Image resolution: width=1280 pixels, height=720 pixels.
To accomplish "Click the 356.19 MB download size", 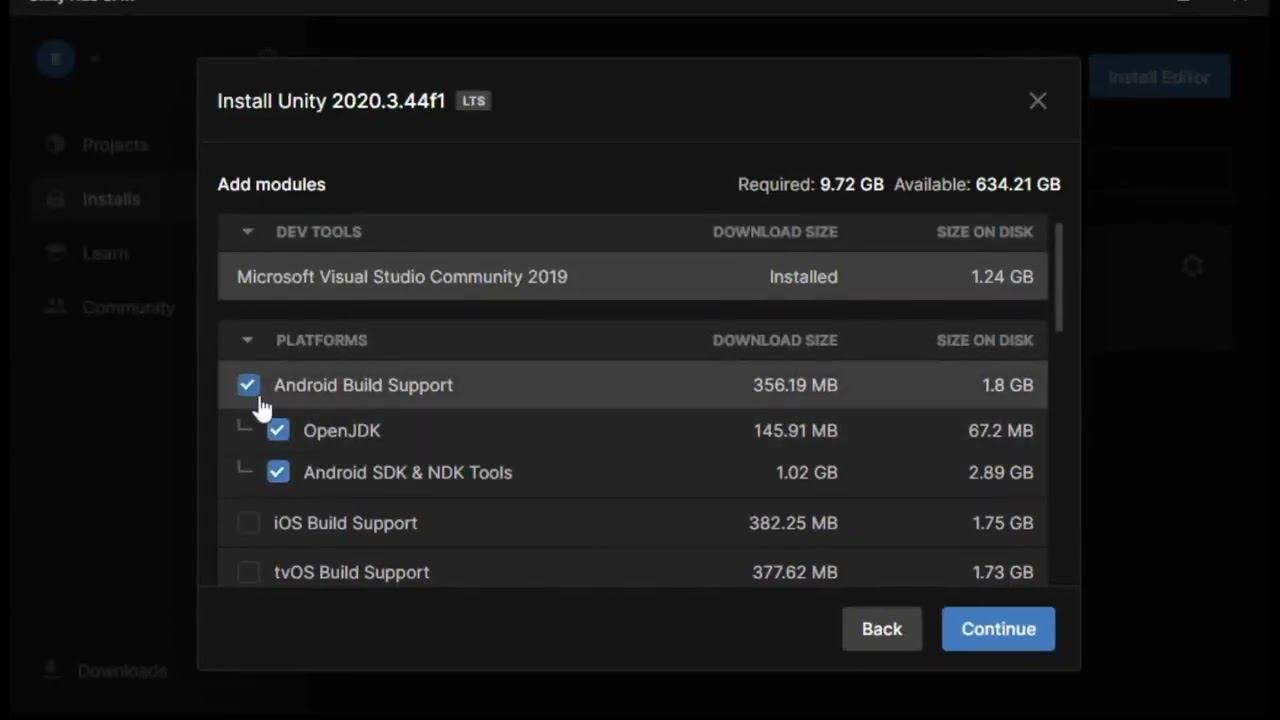I will coord(795,385).
